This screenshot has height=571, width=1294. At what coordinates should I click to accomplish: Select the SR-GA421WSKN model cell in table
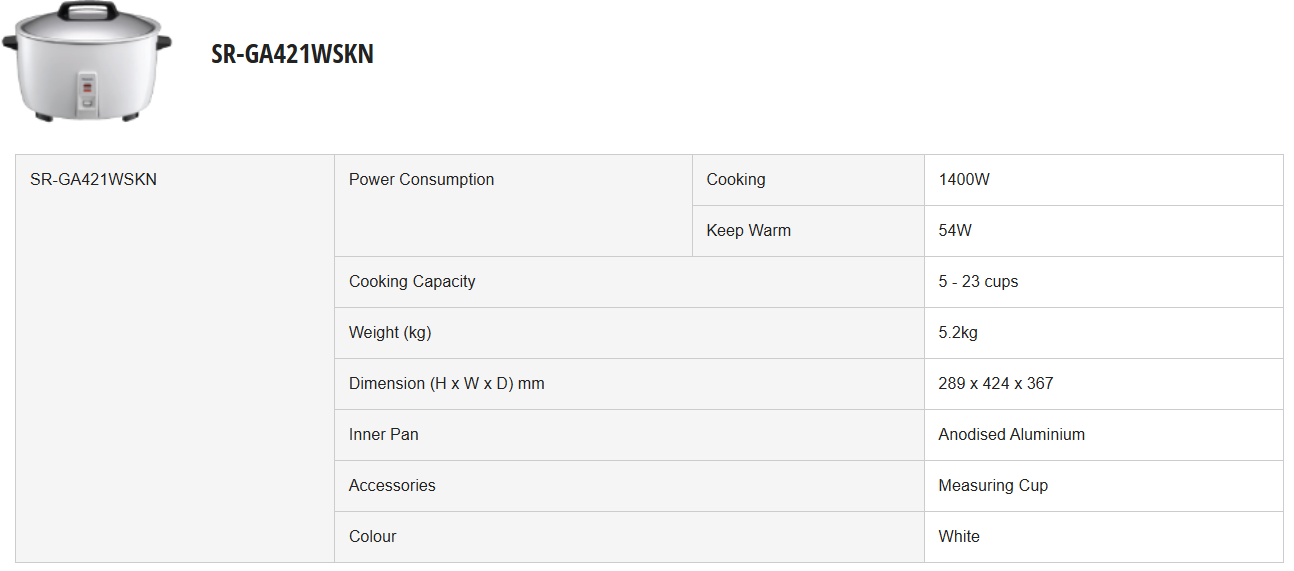pyautogui.click(x=93, y=180)
